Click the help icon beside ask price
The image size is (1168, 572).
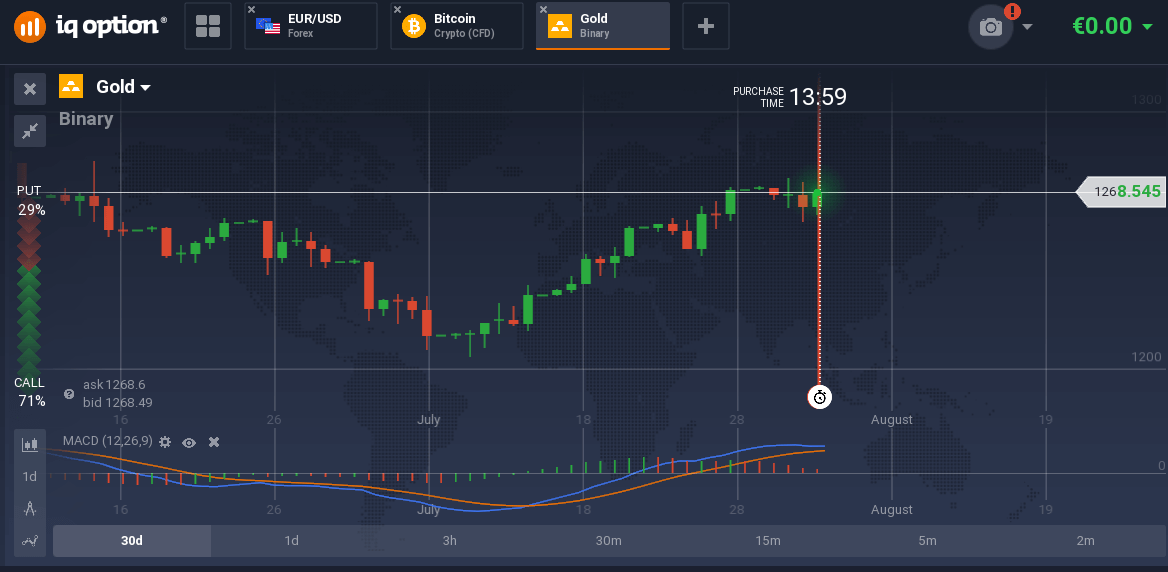[x=69, y=394]
